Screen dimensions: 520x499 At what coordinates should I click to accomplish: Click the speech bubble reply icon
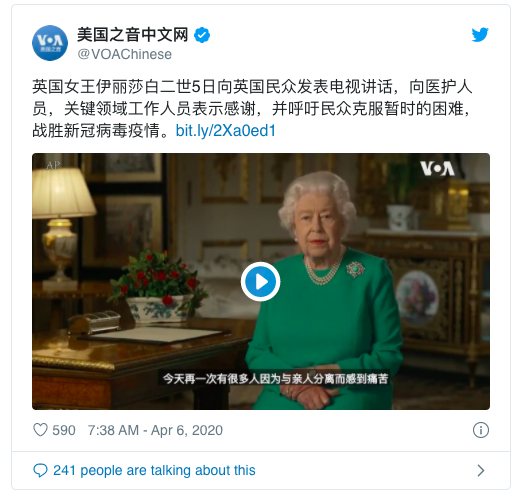[40, 470]
